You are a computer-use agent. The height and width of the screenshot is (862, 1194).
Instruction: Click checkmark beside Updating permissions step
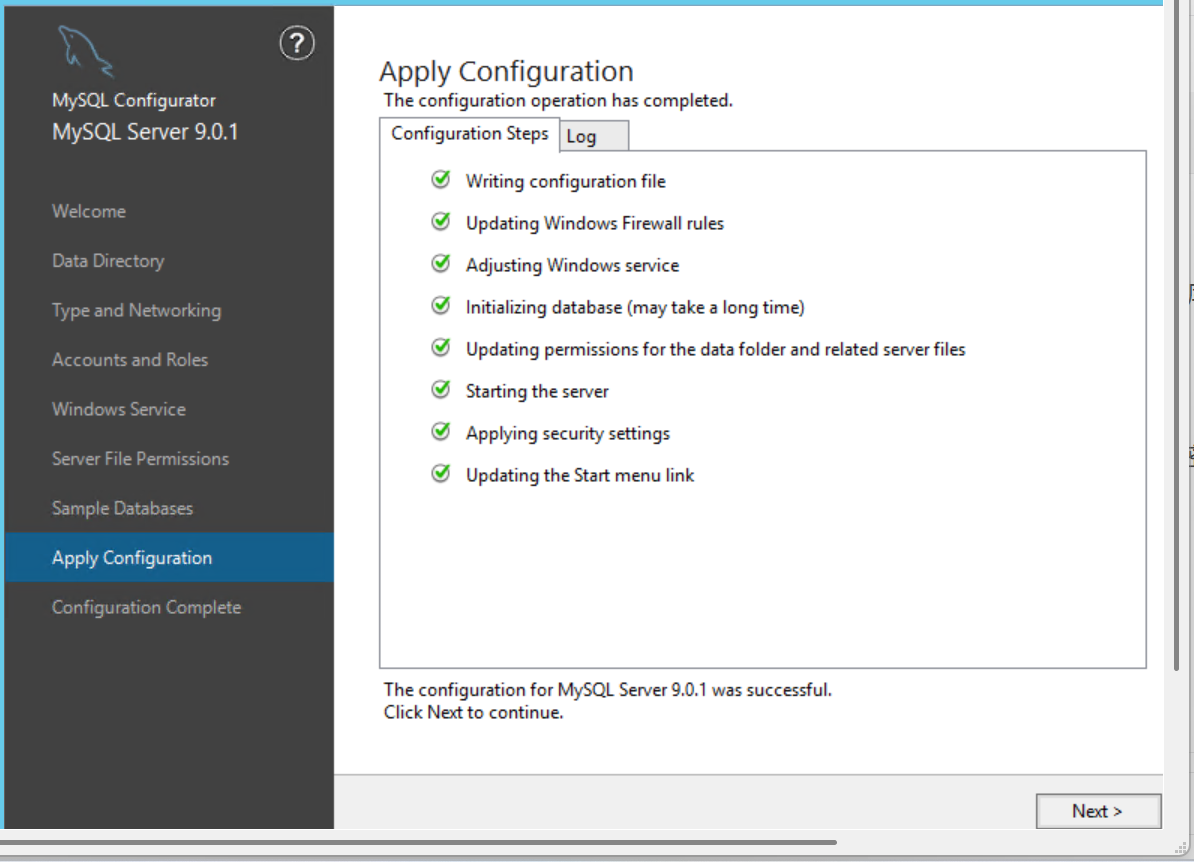[441, 347]
